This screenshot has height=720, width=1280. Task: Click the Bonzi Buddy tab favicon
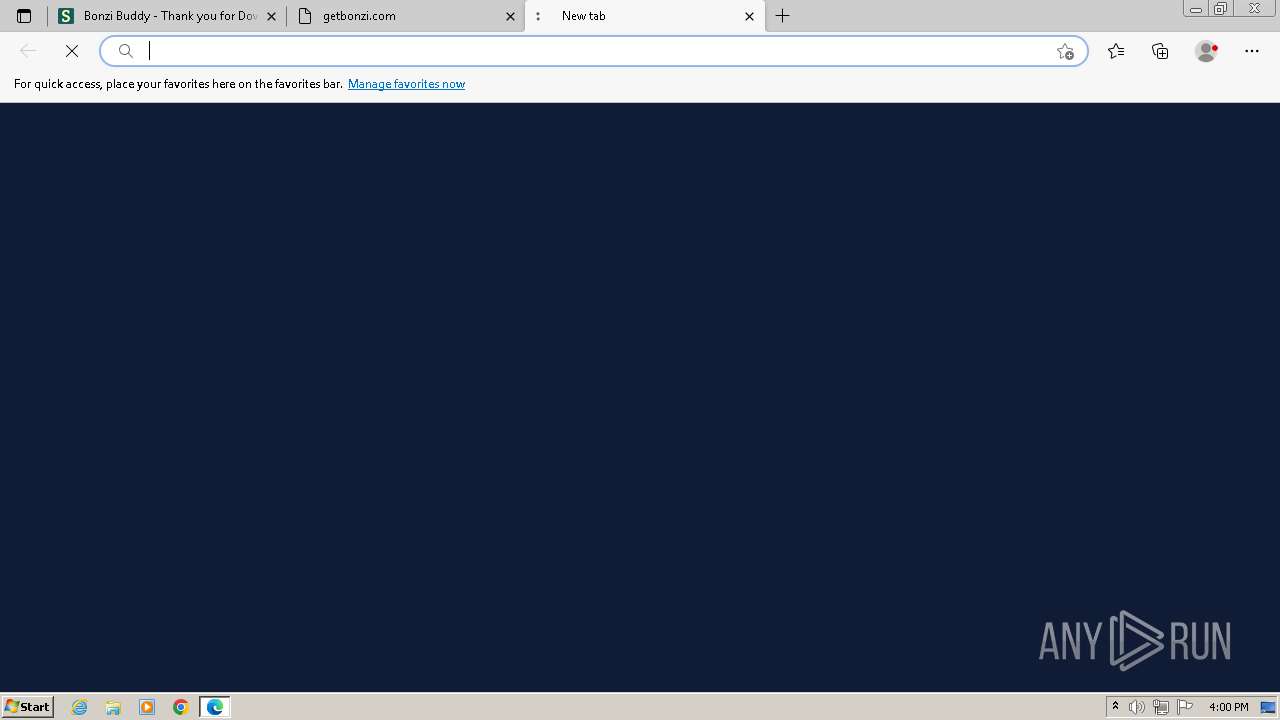click(x=66, y=16)
